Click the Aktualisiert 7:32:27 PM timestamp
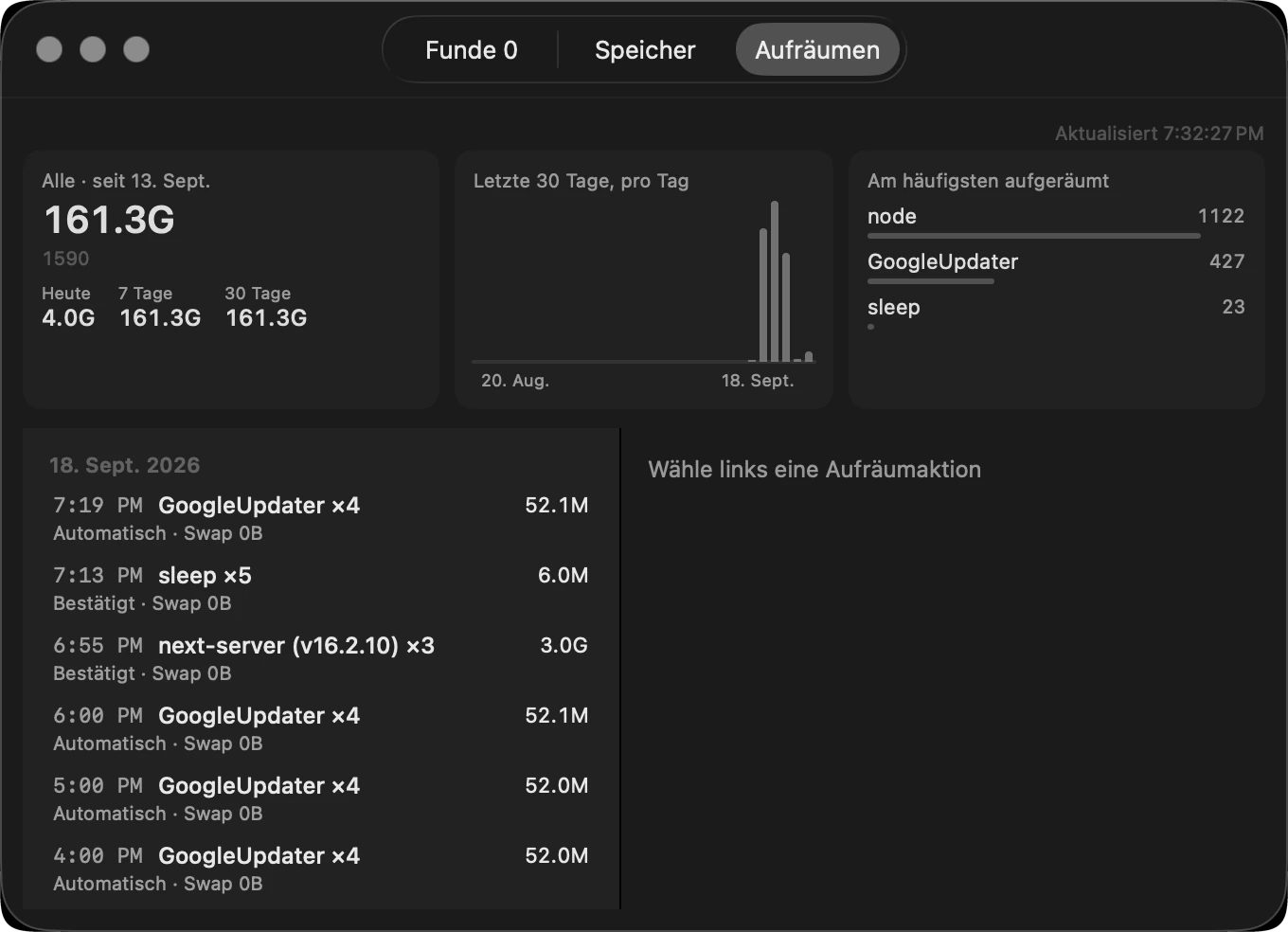Image resolution: width=1288 pixels, height=932 pixels. click(x=1159, y=134)
